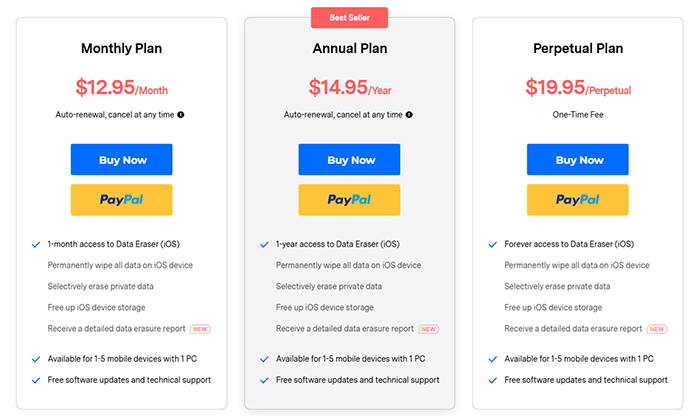
Task: Click checkmark beside 1-month access to Data Eraser
Action: pos(35,244)
